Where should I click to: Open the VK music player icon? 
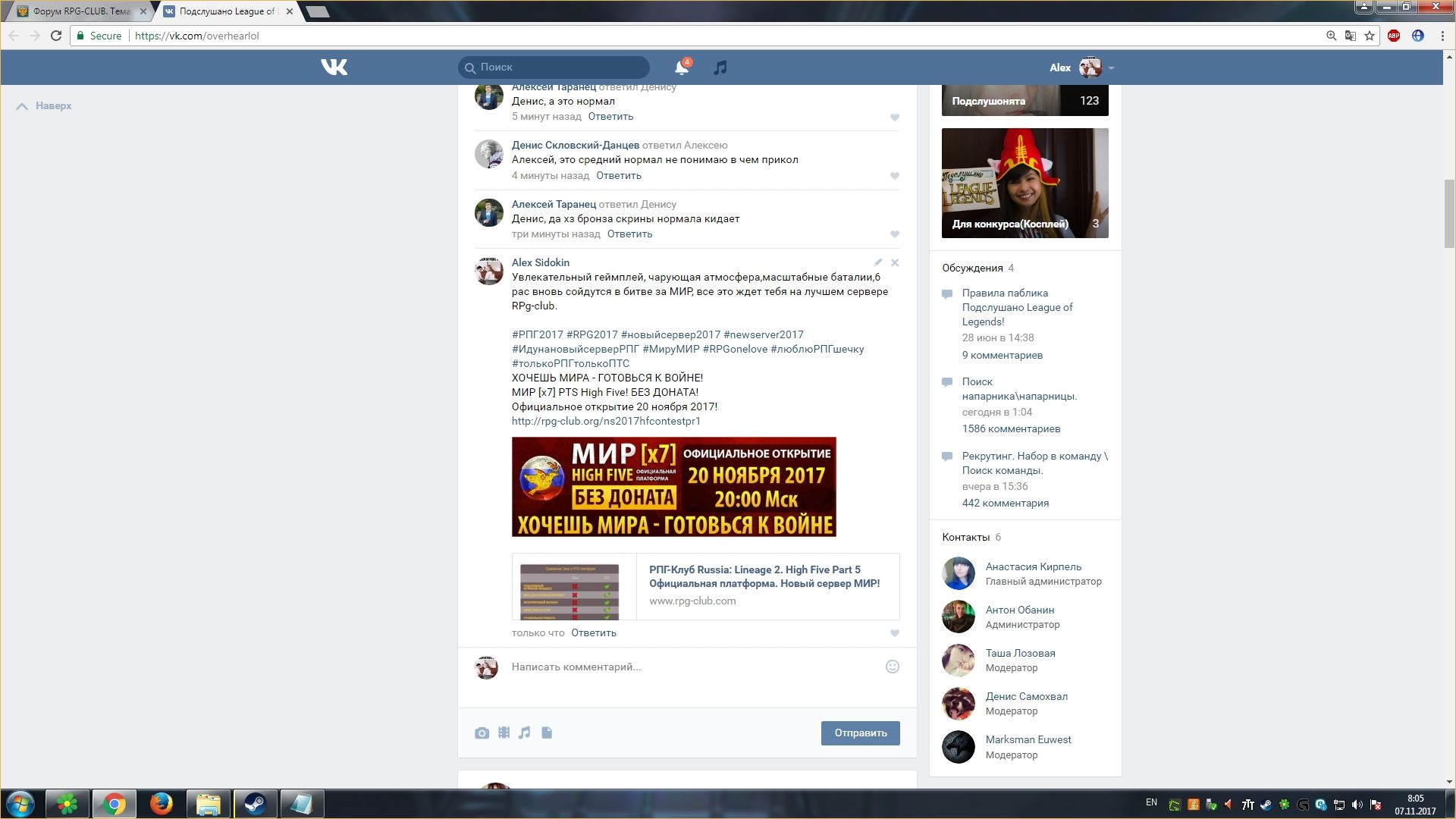720,67
